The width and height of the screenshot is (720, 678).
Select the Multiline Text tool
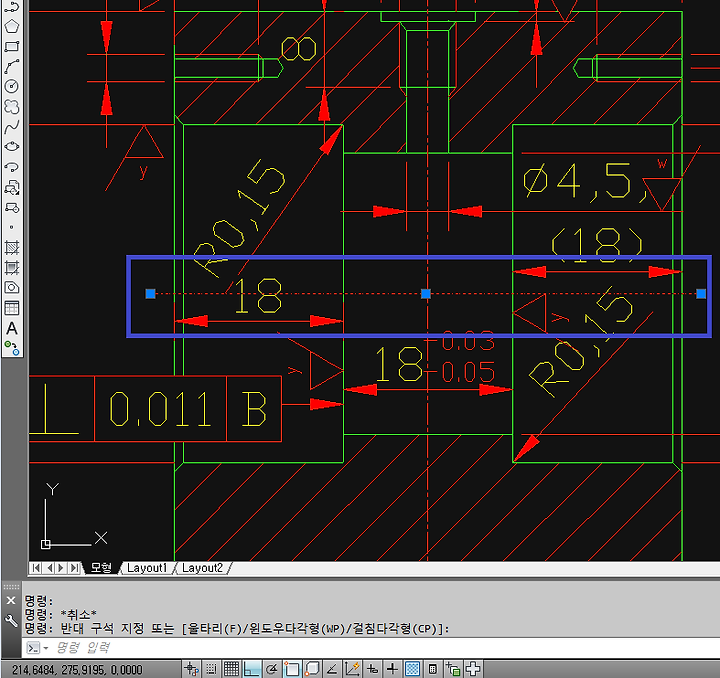(x=11, y=328)
